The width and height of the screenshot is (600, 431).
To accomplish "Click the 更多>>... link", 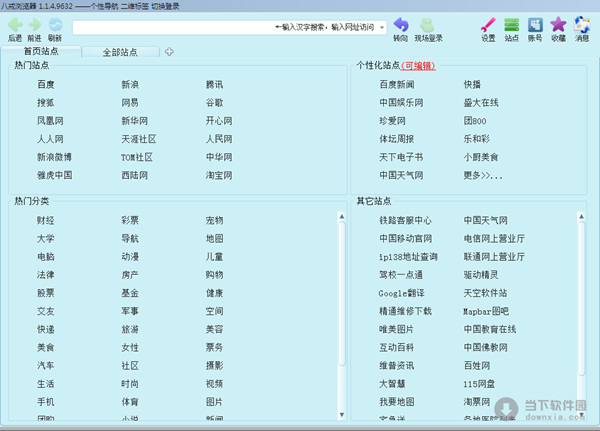I will point(483,175).
